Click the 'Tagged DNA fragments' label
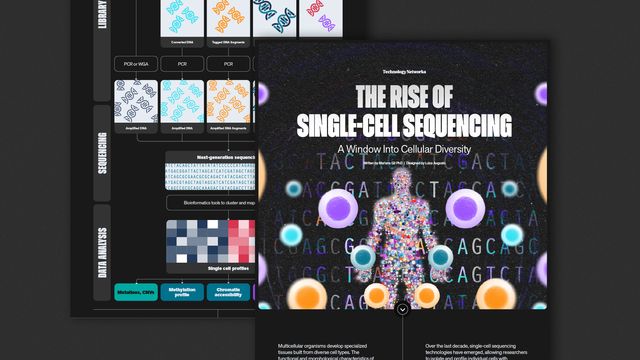The width and height of the screenshot is (640, 360). (x=228, y=42)
